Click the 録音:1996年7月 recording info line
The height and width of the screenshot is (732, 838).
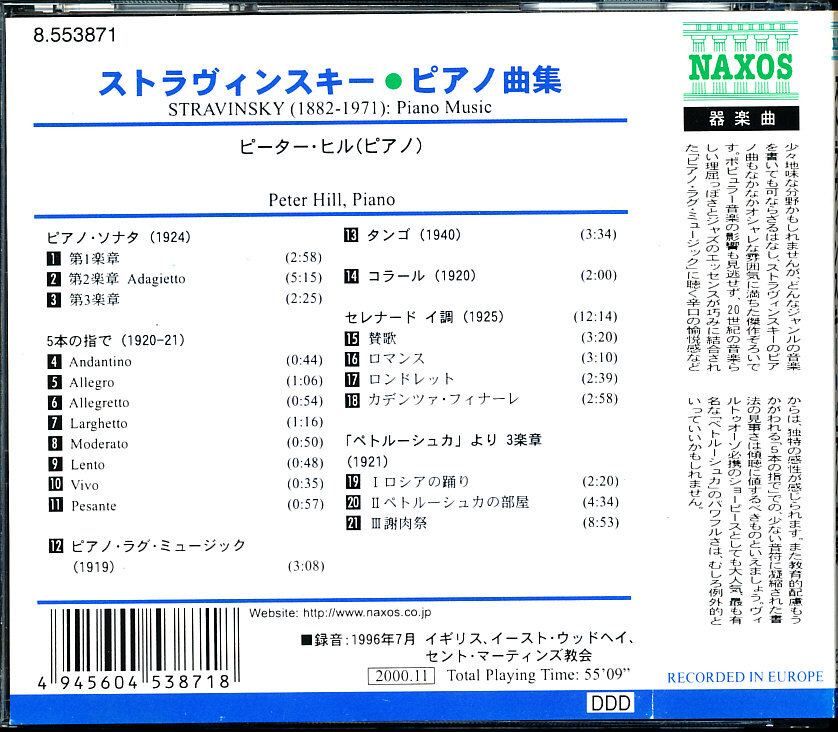468,639
